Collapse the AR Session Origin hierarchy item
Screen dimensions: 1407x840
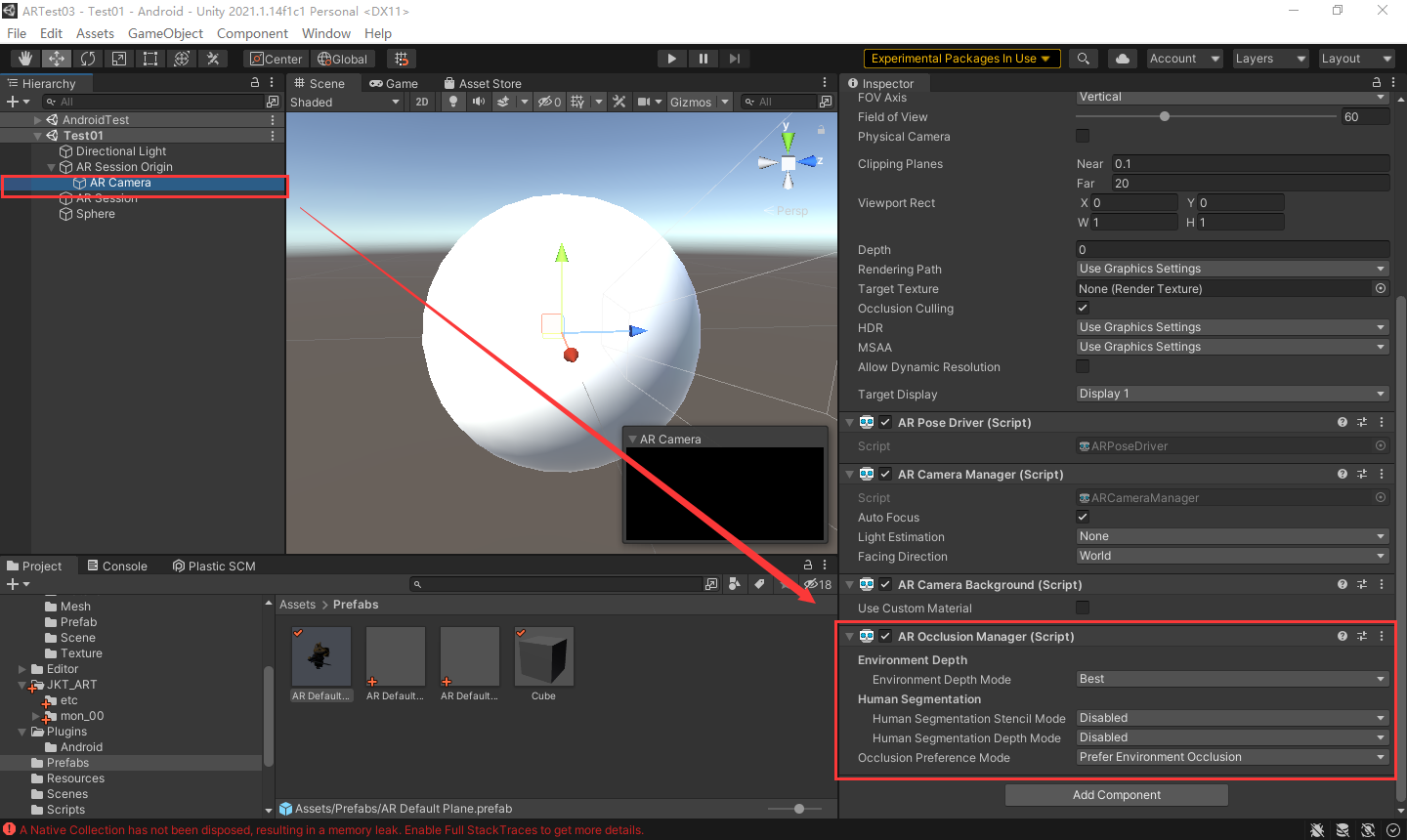coord(51,166)
